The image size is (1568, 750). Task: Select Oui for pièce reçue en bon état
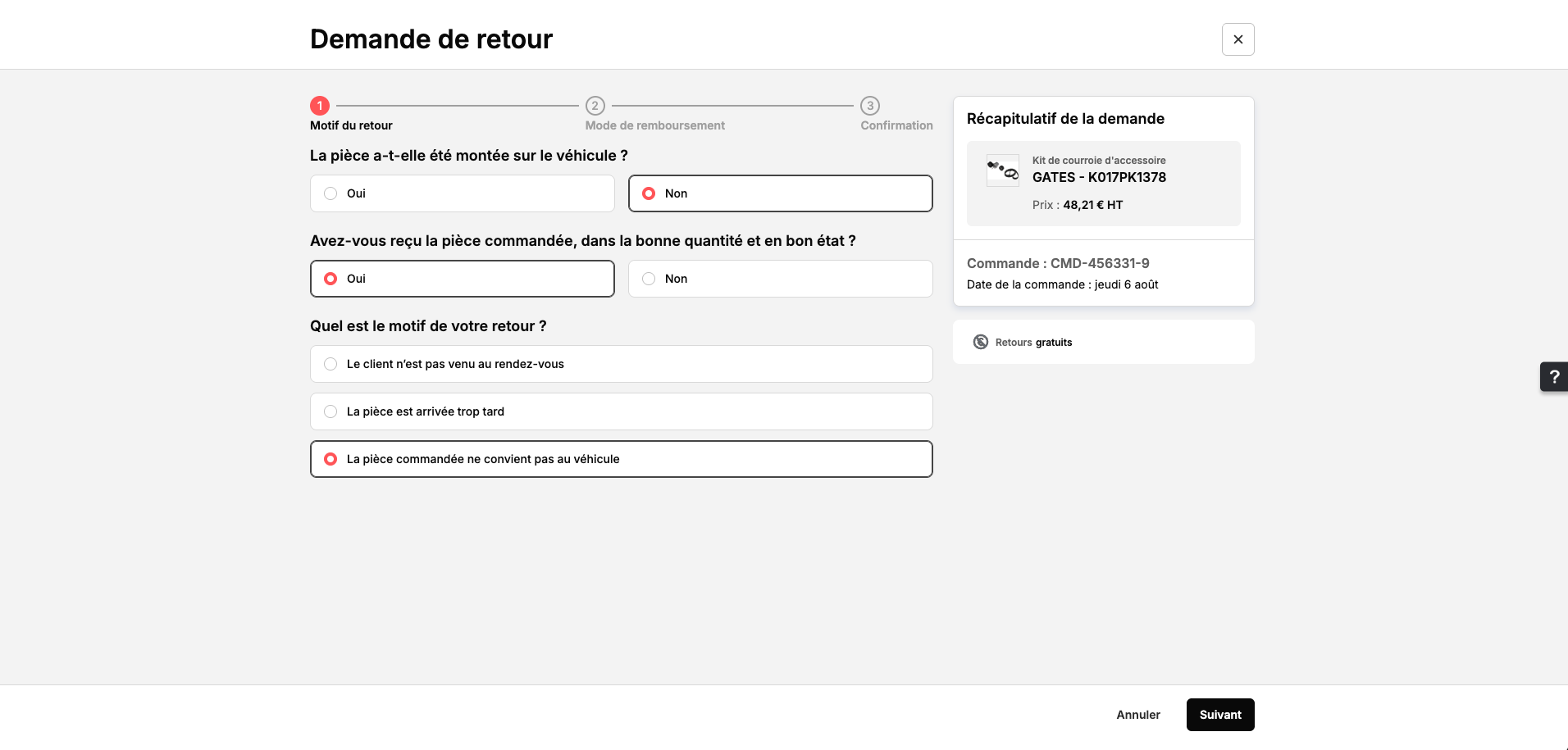pos(462,279)
